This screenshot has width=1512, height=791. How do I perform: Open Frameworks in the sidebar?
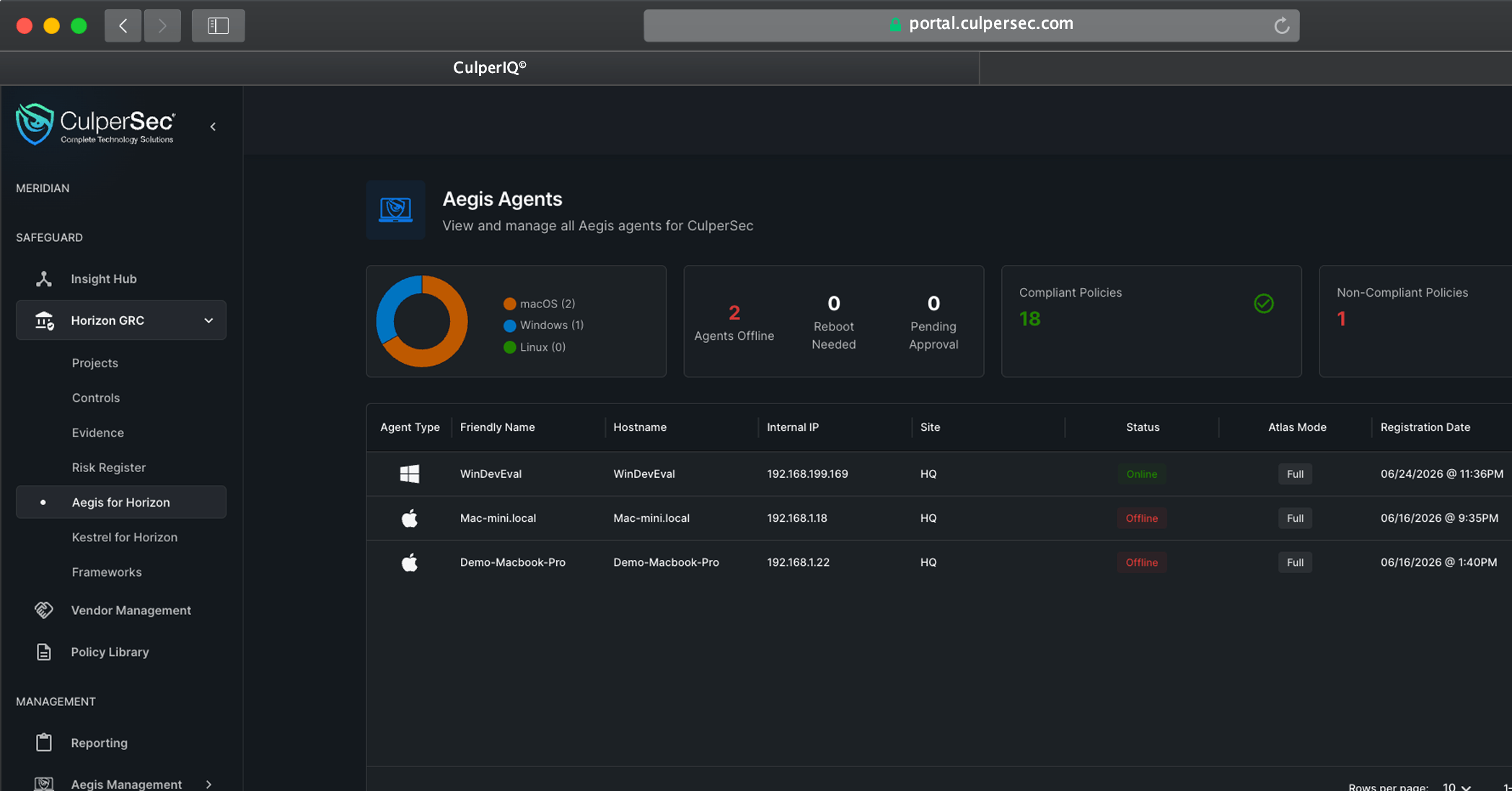point(107,572)
